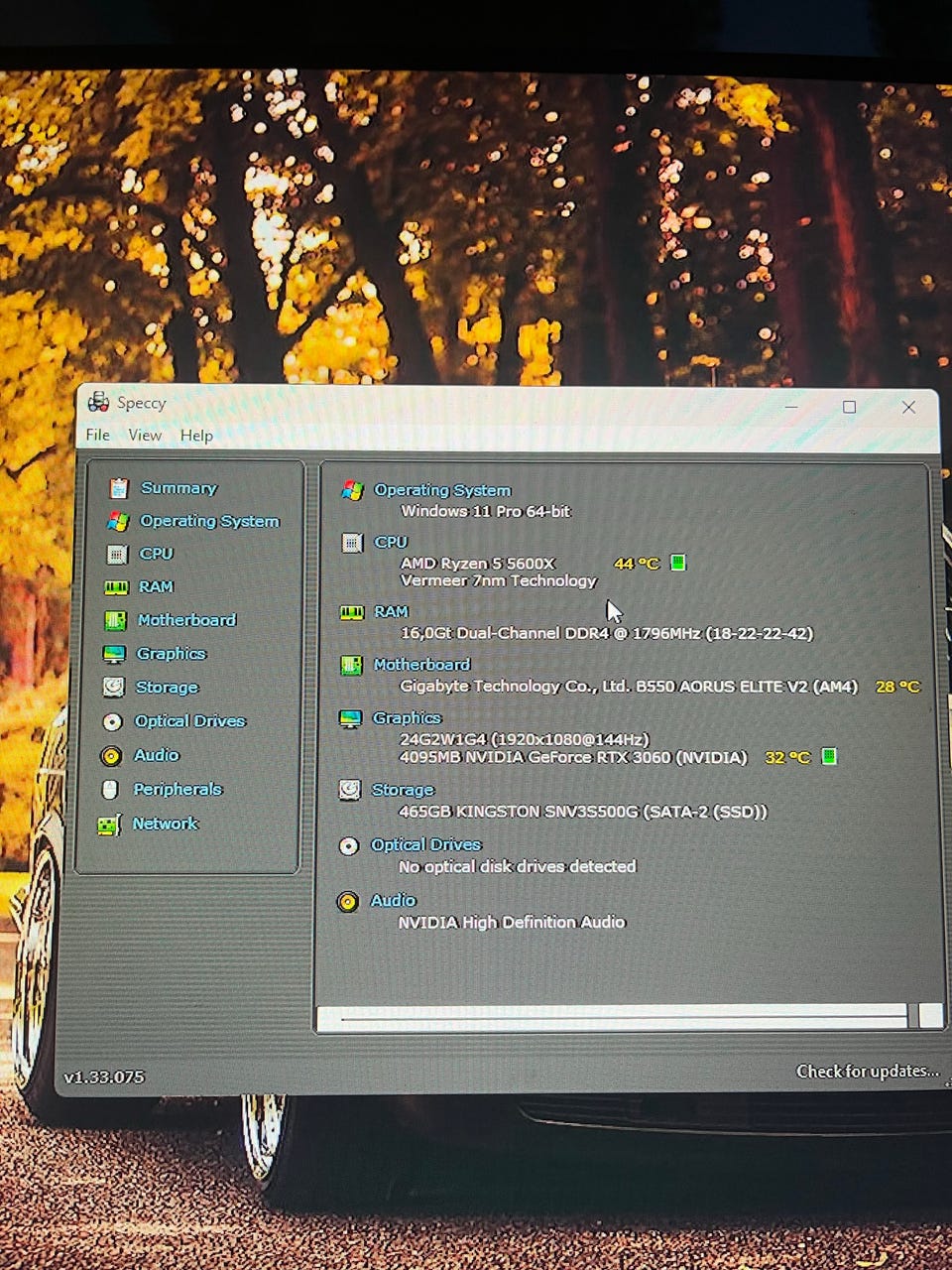Click the Storage heading link in summary

(x=403, y=790)
